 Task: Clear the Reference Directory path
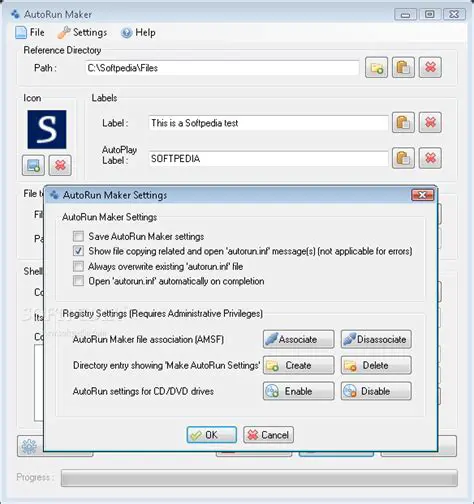(430, 68)
